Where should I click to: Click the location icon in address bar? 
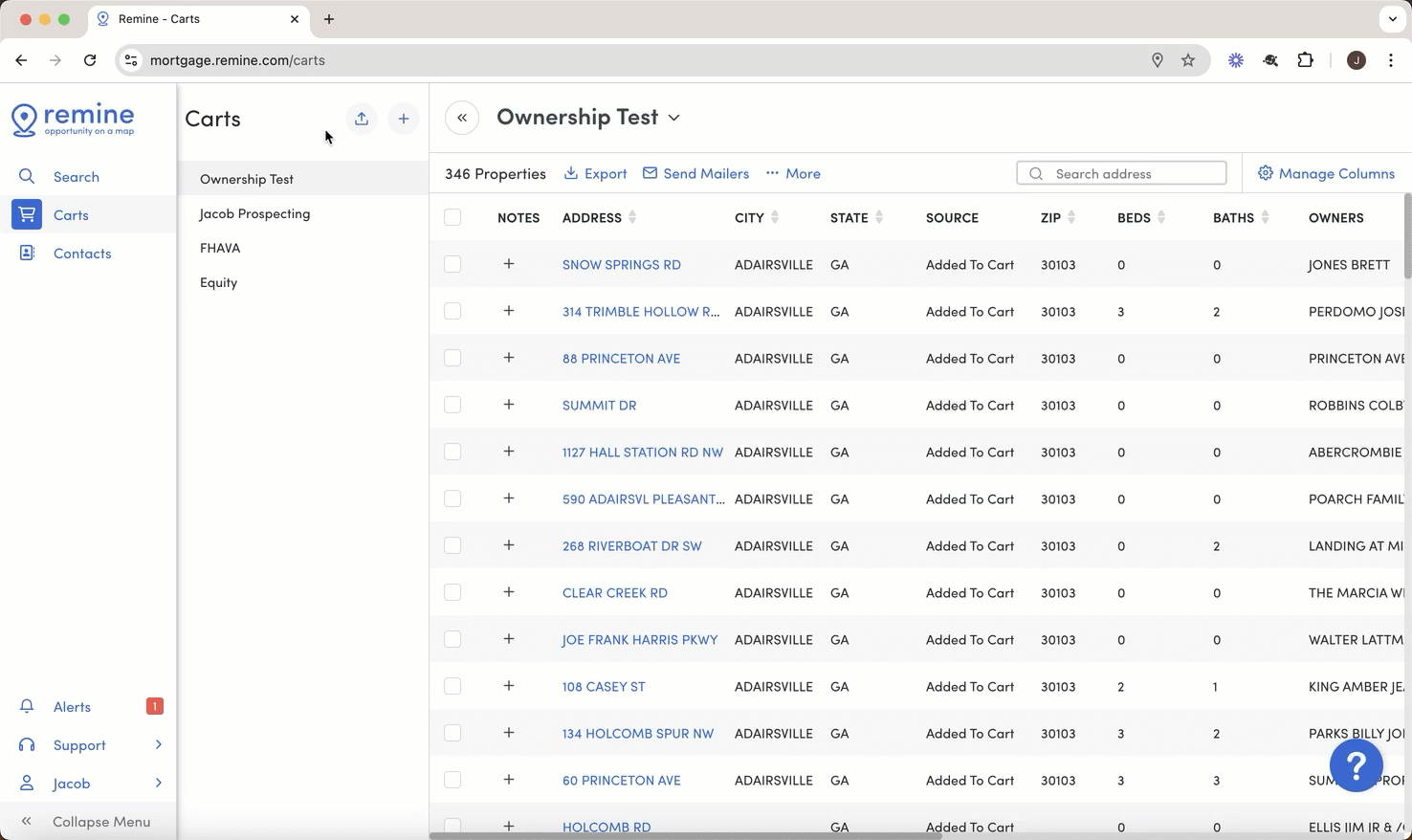coord(1158,60)
